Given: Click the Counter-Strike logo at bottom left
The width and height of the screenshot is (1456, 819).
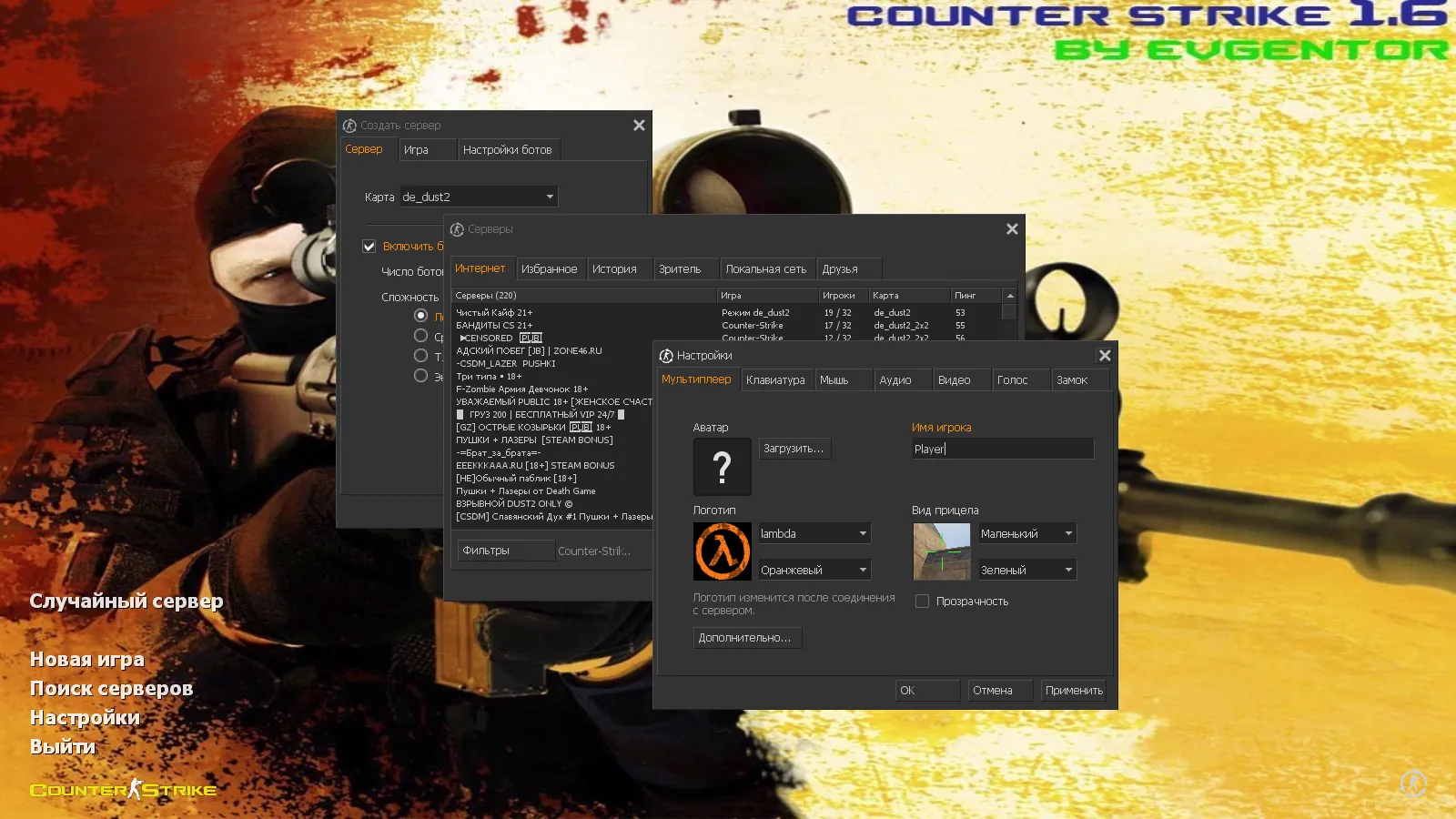Looking at the screenshot, I should (123, 789).
